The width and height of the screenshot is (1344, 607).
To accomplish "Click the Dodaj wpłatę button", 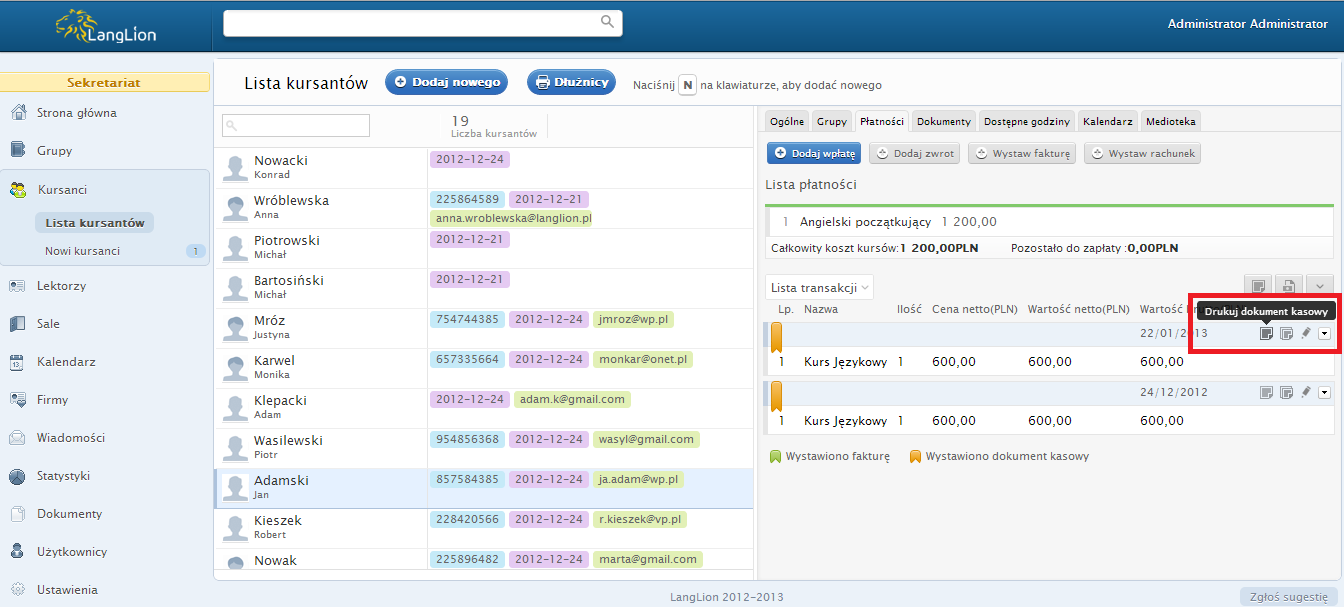I will point(813,154).
